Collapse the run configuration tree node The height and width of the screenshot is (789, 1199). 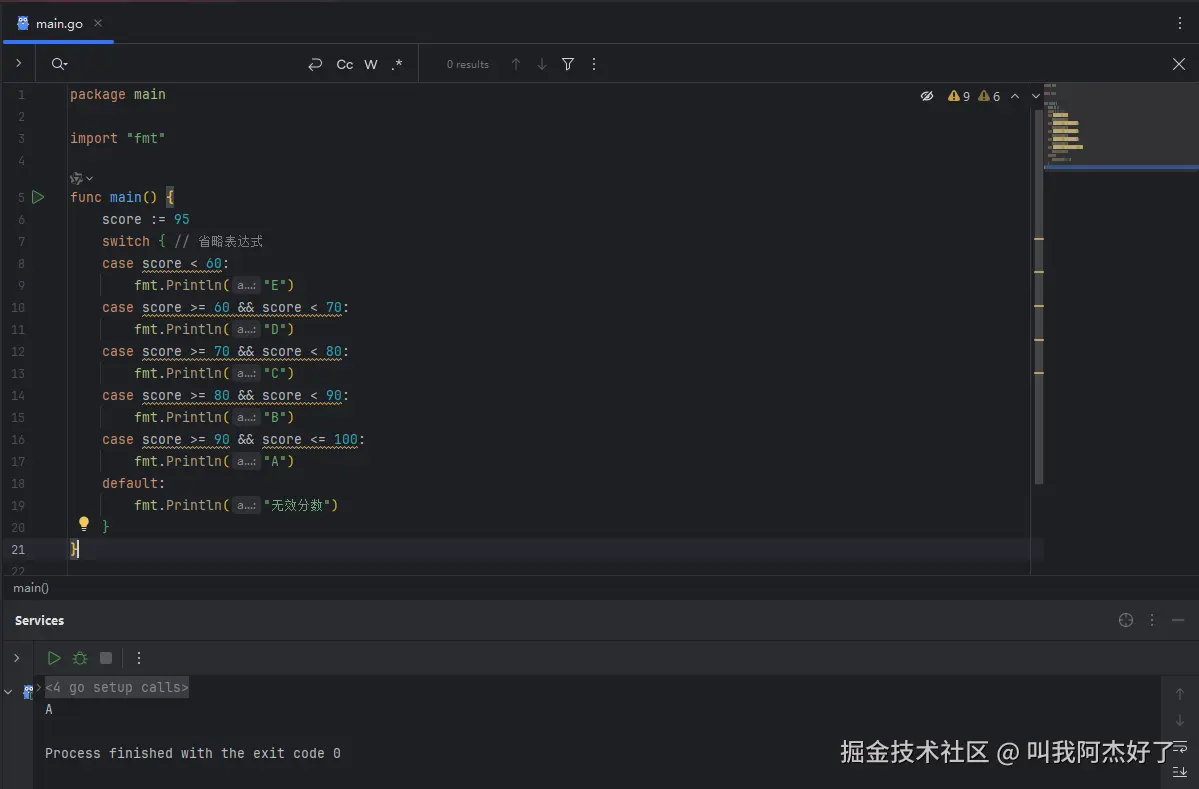pos(8,691)
